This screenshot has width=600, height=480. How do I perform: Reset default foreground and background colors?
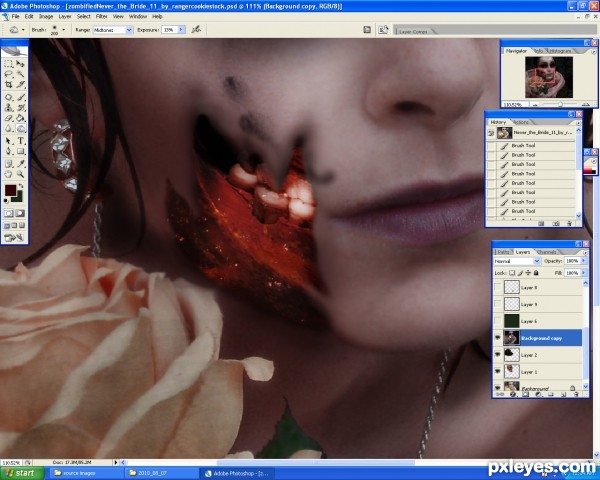6,200
